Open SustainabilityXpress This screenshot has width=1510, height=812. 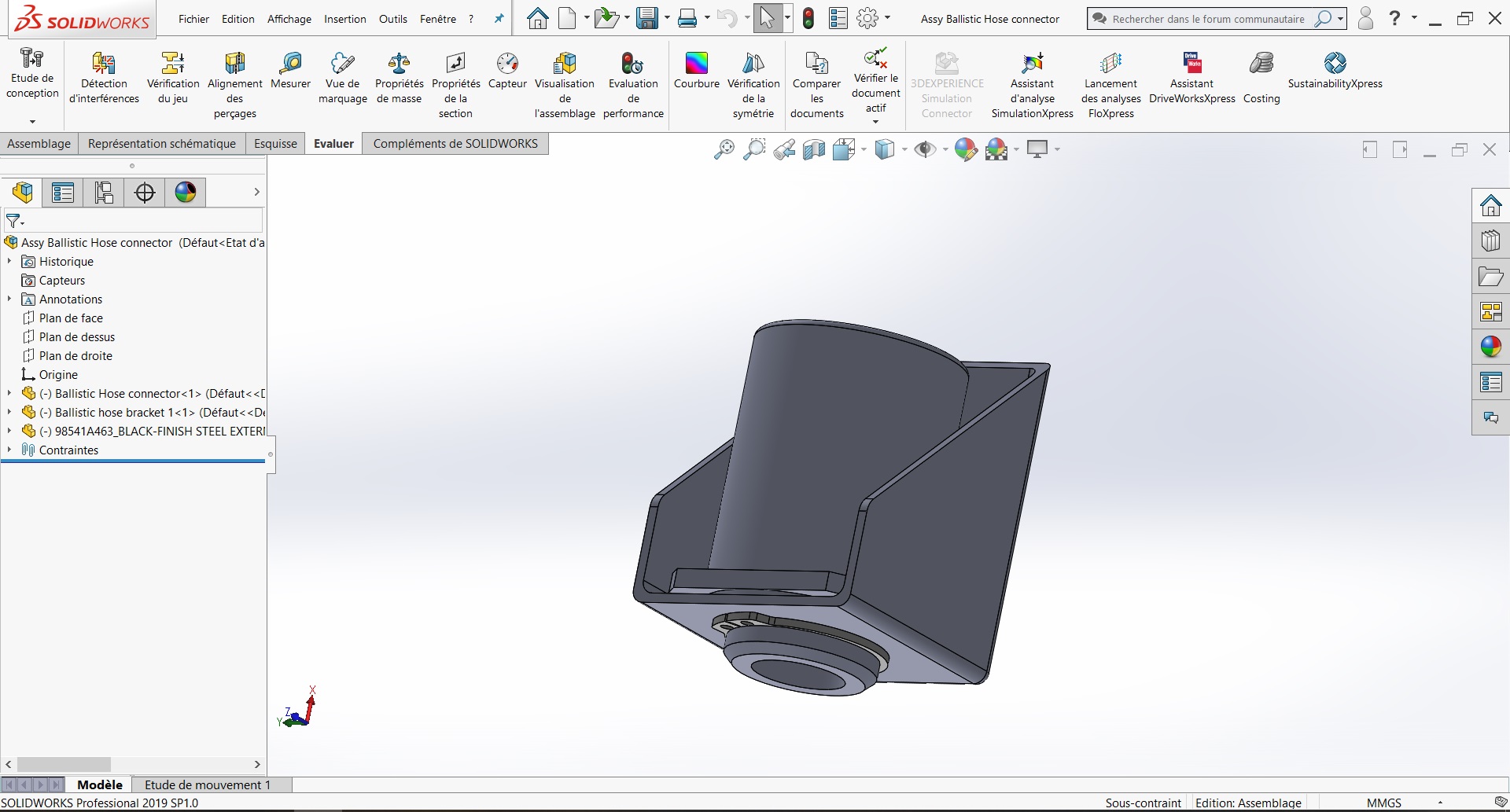click(1335, 70)
